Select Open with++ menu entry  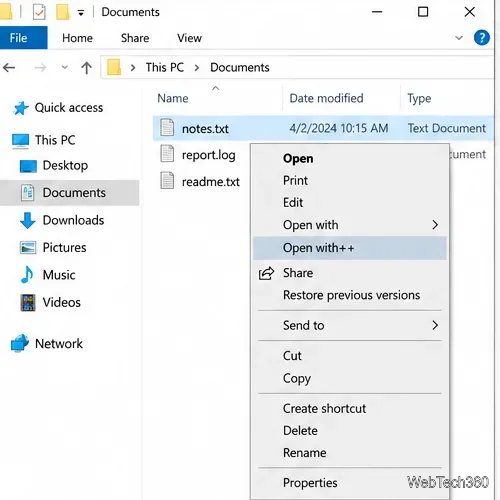[350, 248]
